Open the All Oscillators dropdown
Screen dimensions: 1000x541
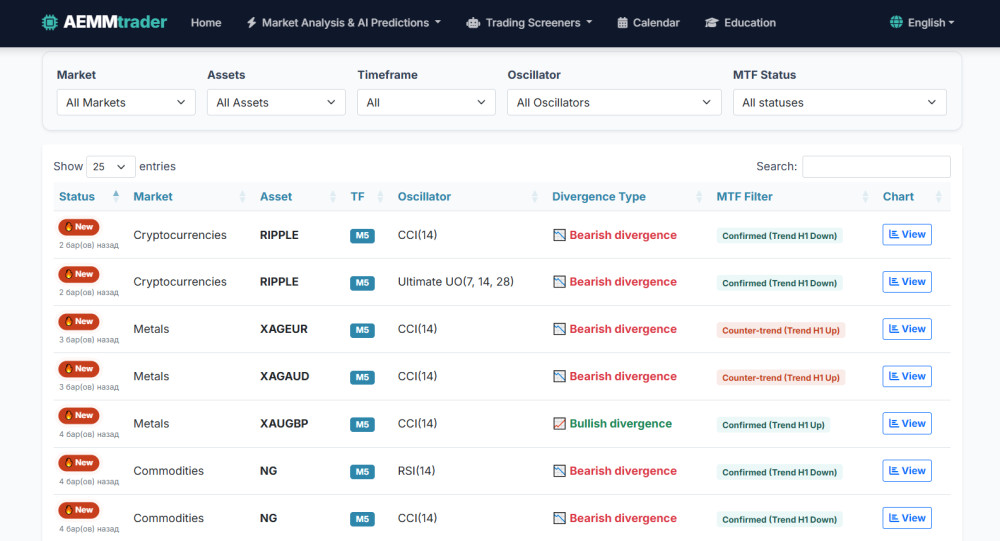614,103
